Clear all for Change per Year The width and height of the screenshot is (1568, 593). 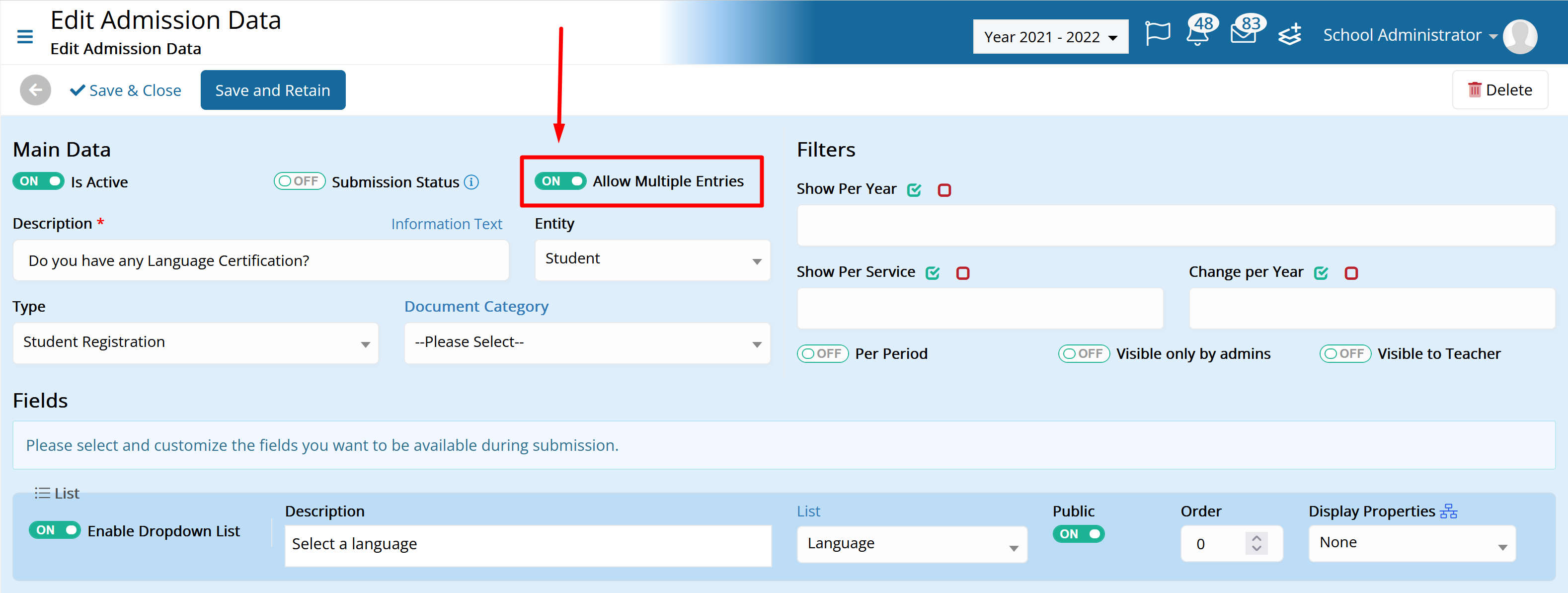pyautogui.click(x=1351, y=273)
